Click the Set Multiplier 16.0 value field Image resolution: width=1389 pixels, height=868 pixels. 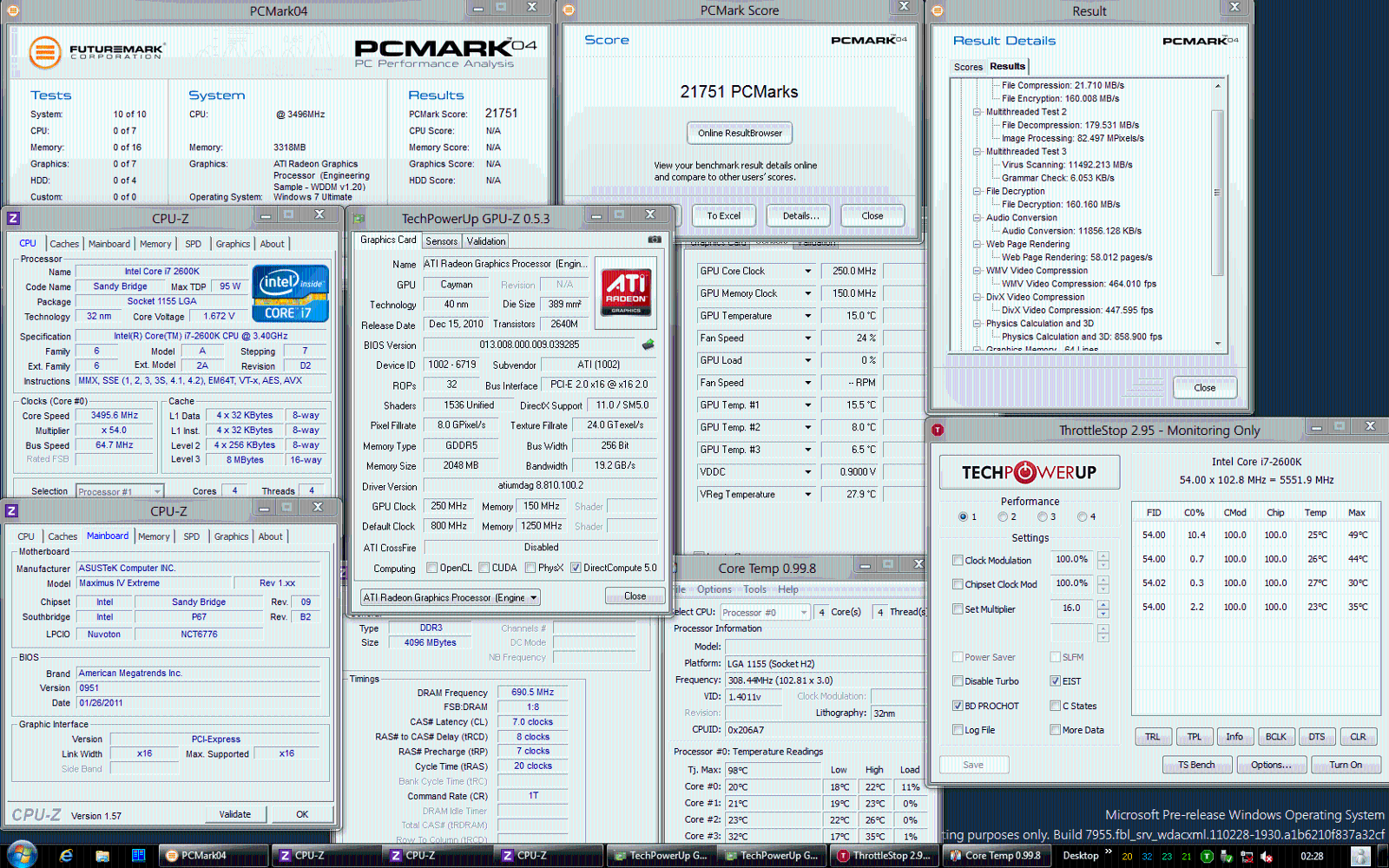(x=1072, y=608)
